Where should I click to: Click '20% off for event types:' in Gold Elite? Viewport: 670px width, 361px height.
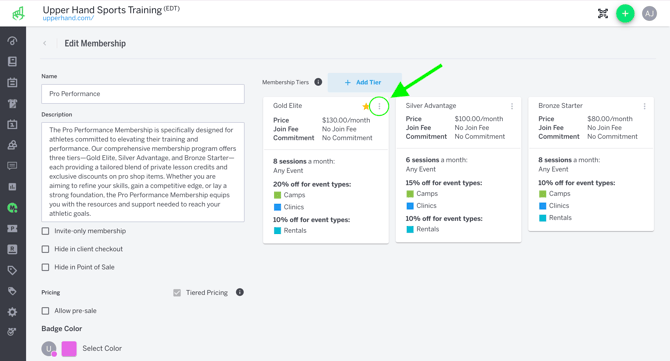312,184
